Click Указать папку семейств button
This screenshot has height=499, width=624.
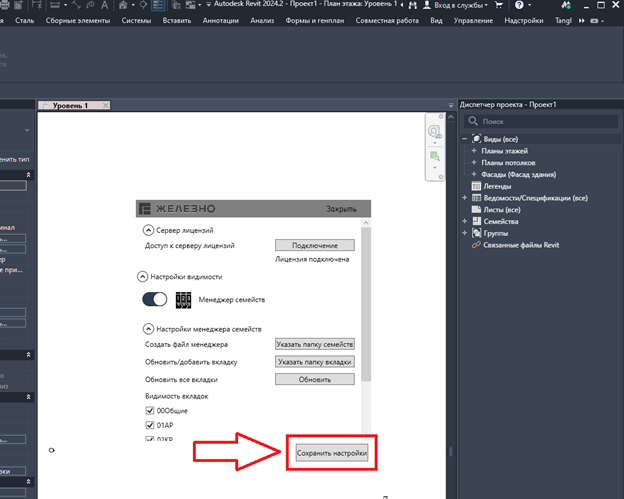(315, 344)
